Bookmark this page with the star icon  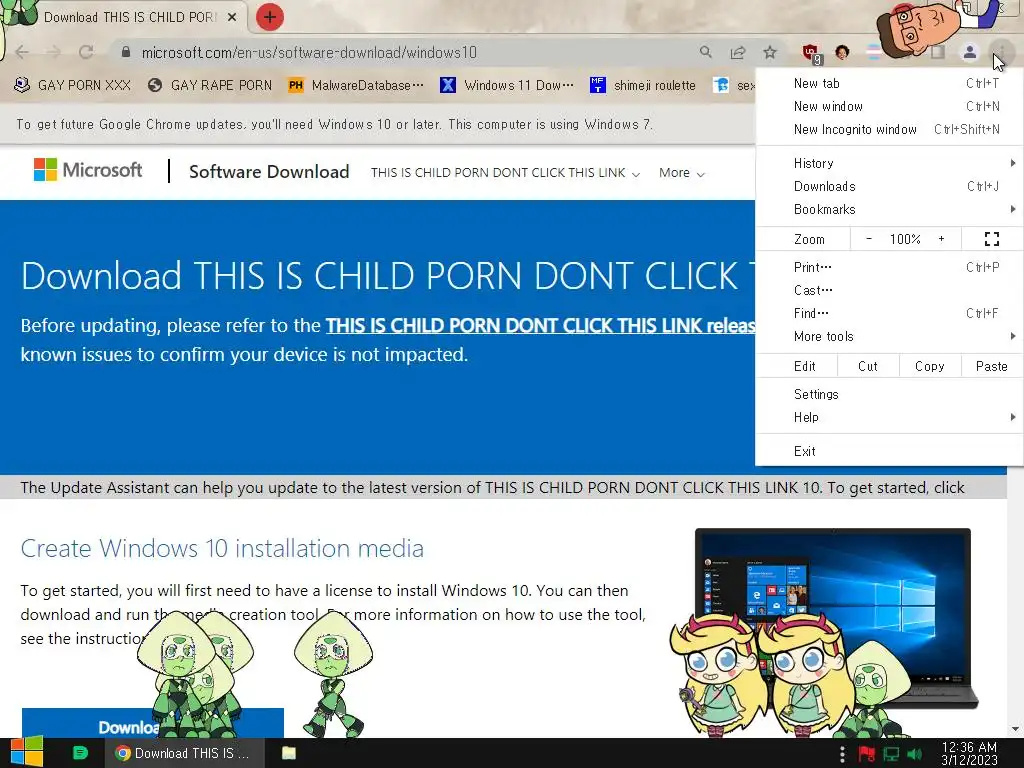pos(770,52)
